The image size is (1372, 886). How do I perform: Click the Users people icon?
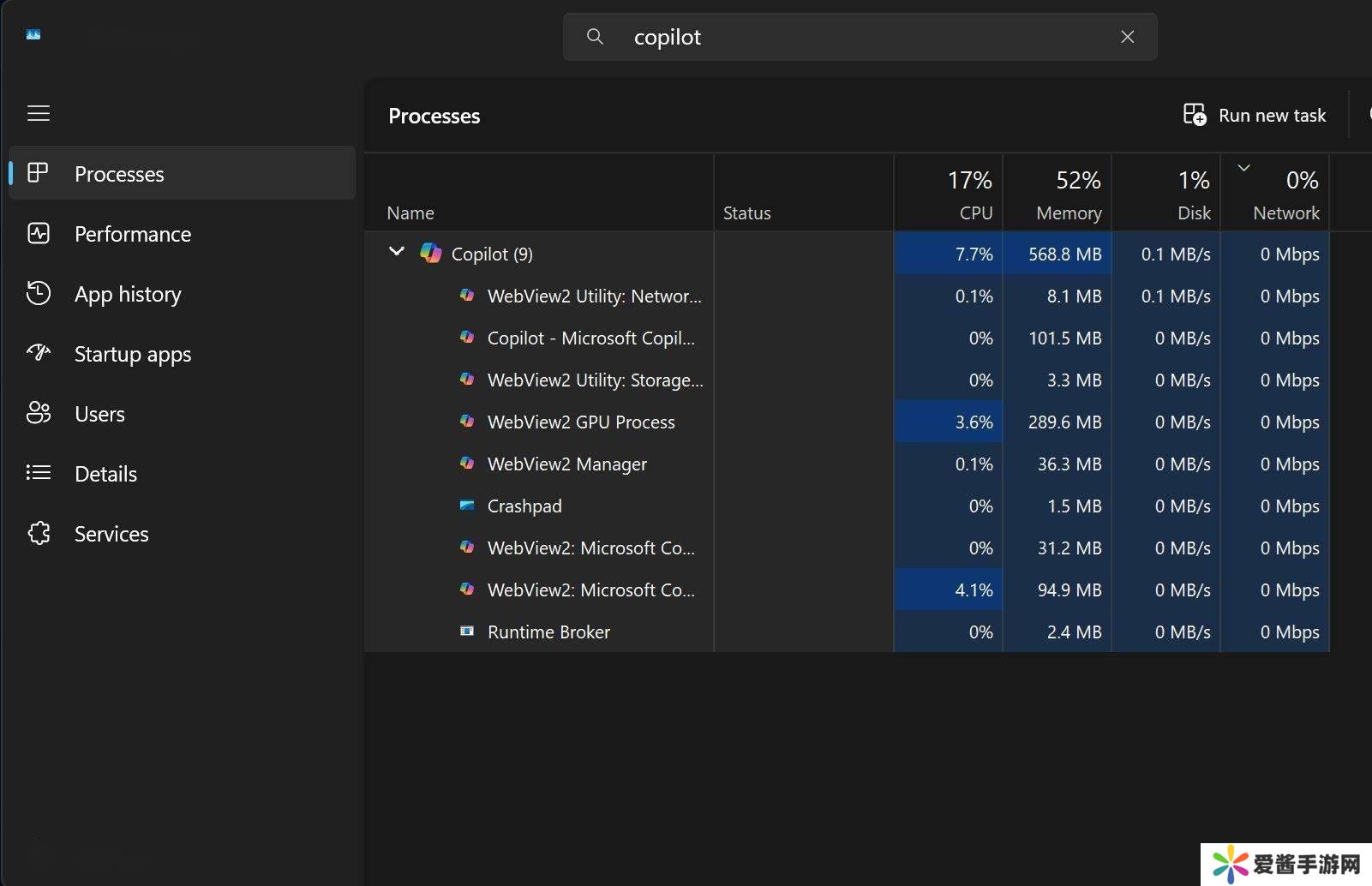tap(39, 413)
